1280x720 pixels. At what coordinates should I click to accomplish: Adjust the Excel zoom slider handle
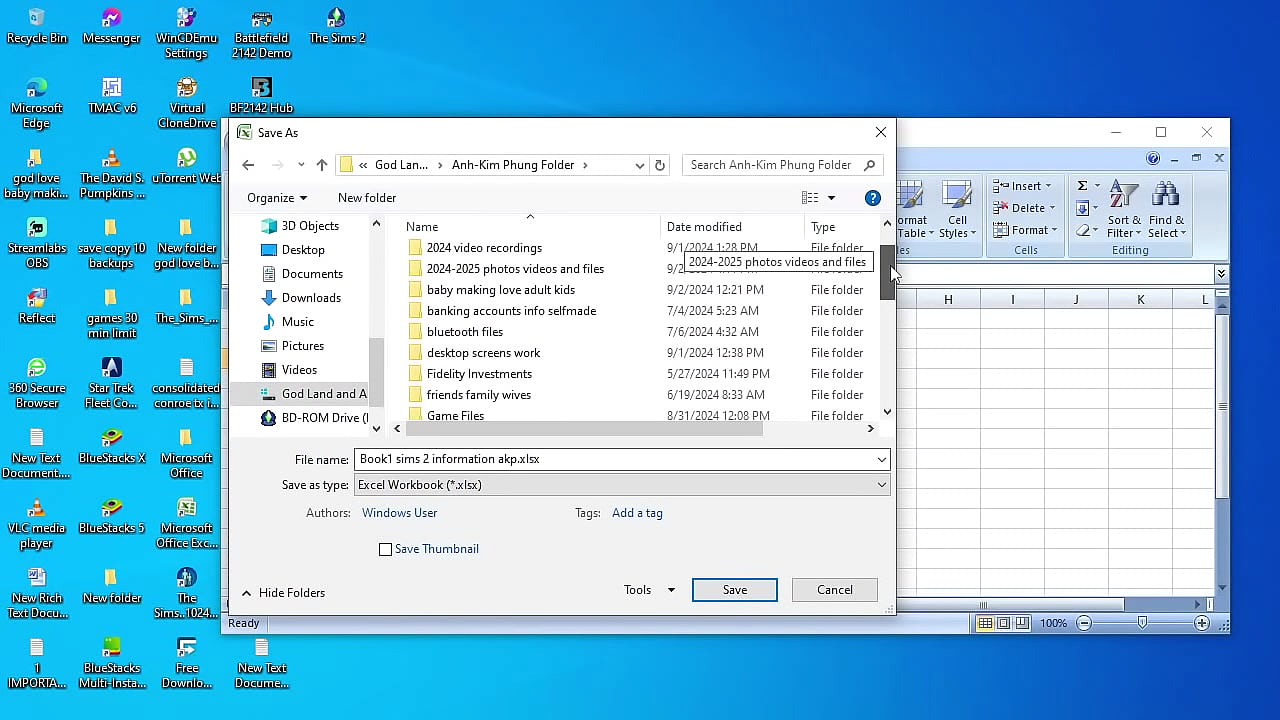pyautogui.click(x=1143, y=623)
